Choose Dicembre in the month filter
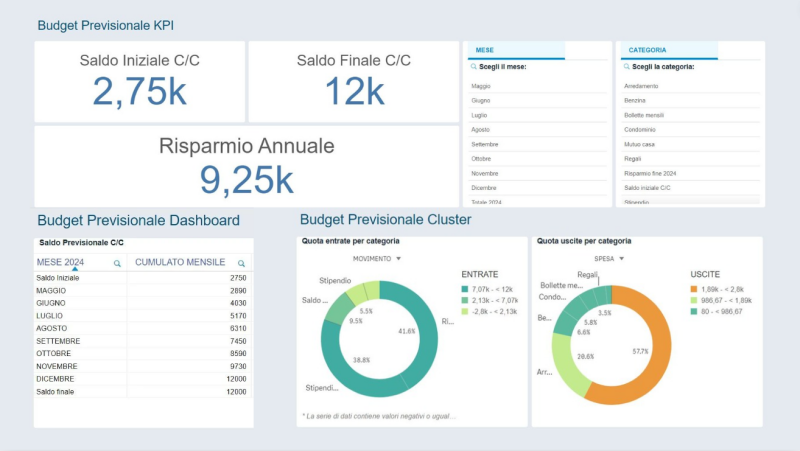The height and width of the screenshot is (451, 800). coord(483,188)
